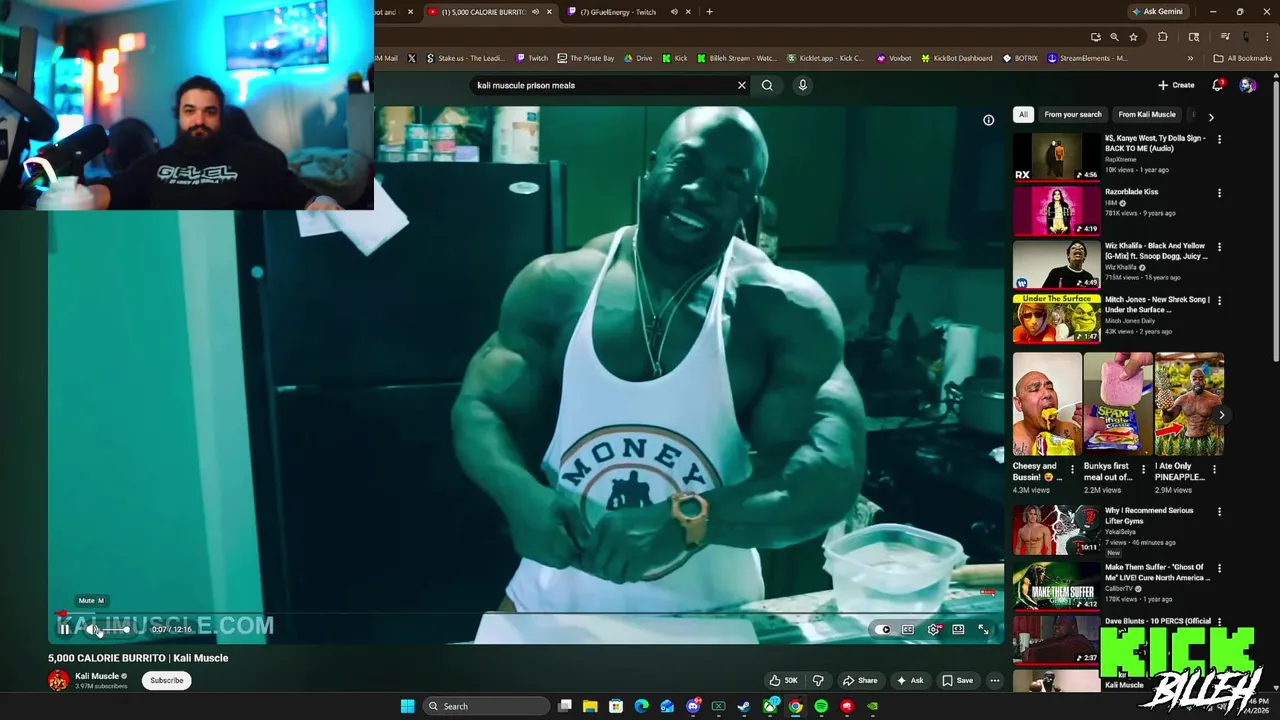Viewport: 1280px width, 720px height.
Task: Bookmark this page with the star
Action: (x=1133, y=37)
